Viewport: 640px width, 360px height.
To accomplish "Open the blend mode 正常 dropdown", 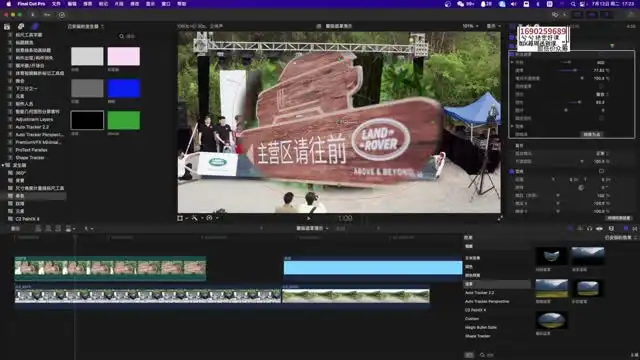I will (601, 153).
